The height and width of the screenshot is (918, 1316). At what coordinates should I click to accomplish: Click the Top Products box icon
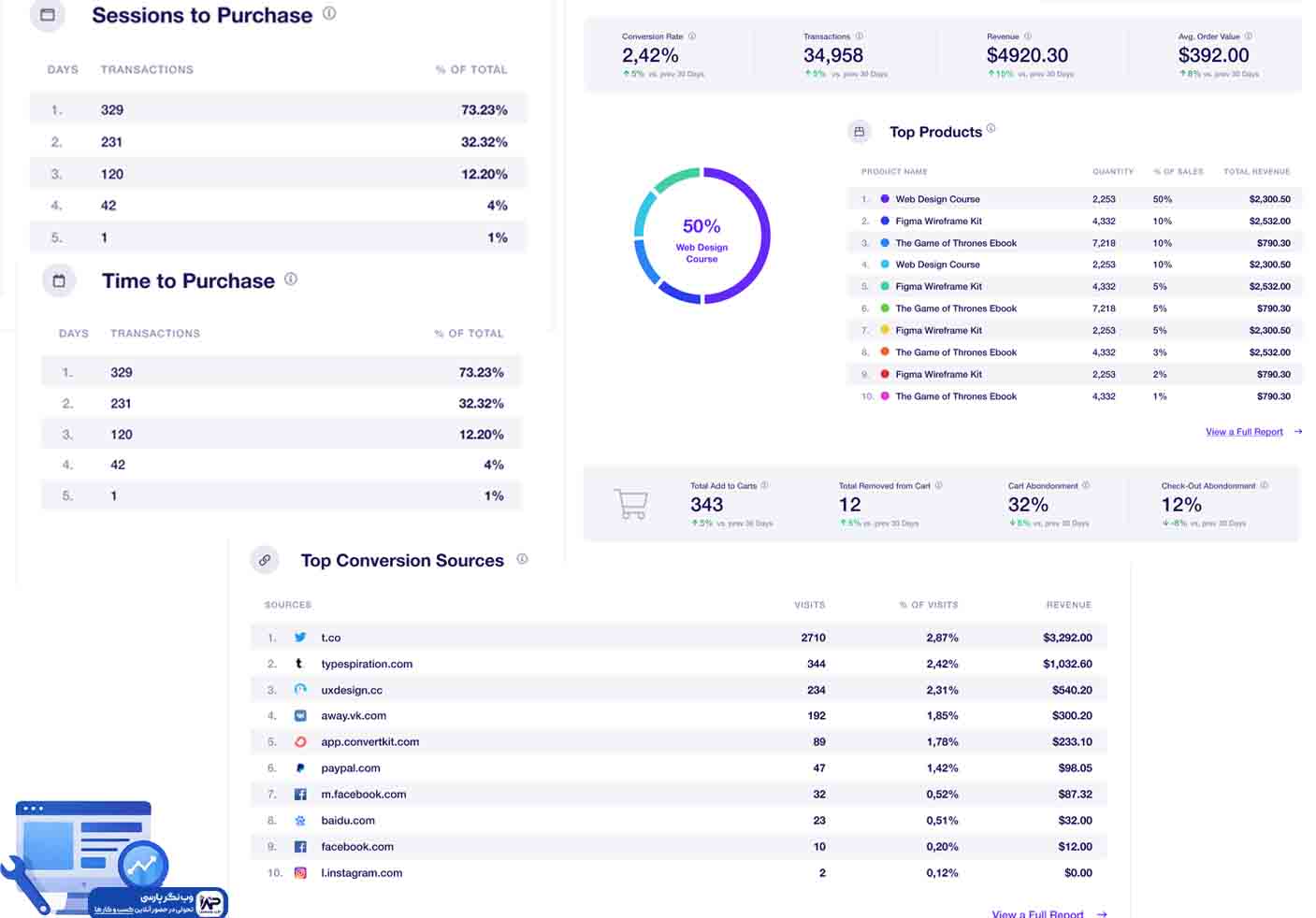[860, 132]
